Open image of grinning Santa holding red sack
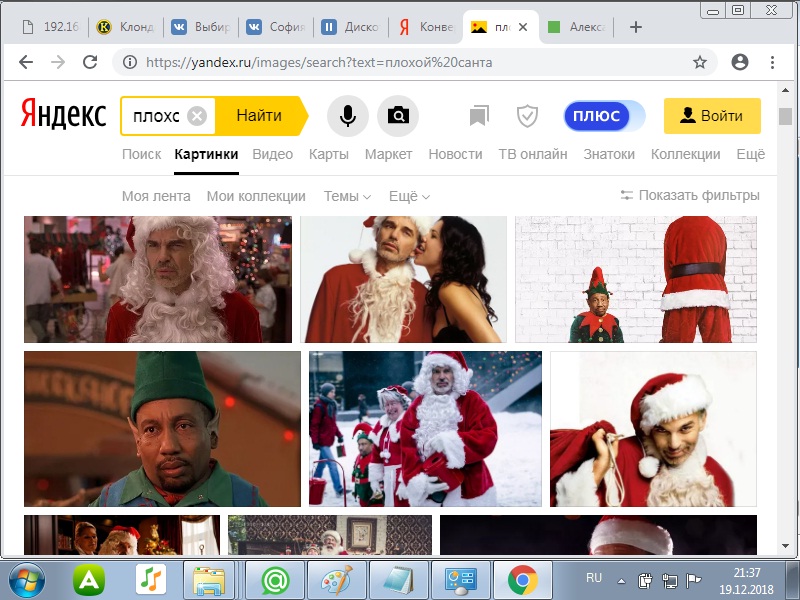This screenshot has height=600, width=800. 653,429
